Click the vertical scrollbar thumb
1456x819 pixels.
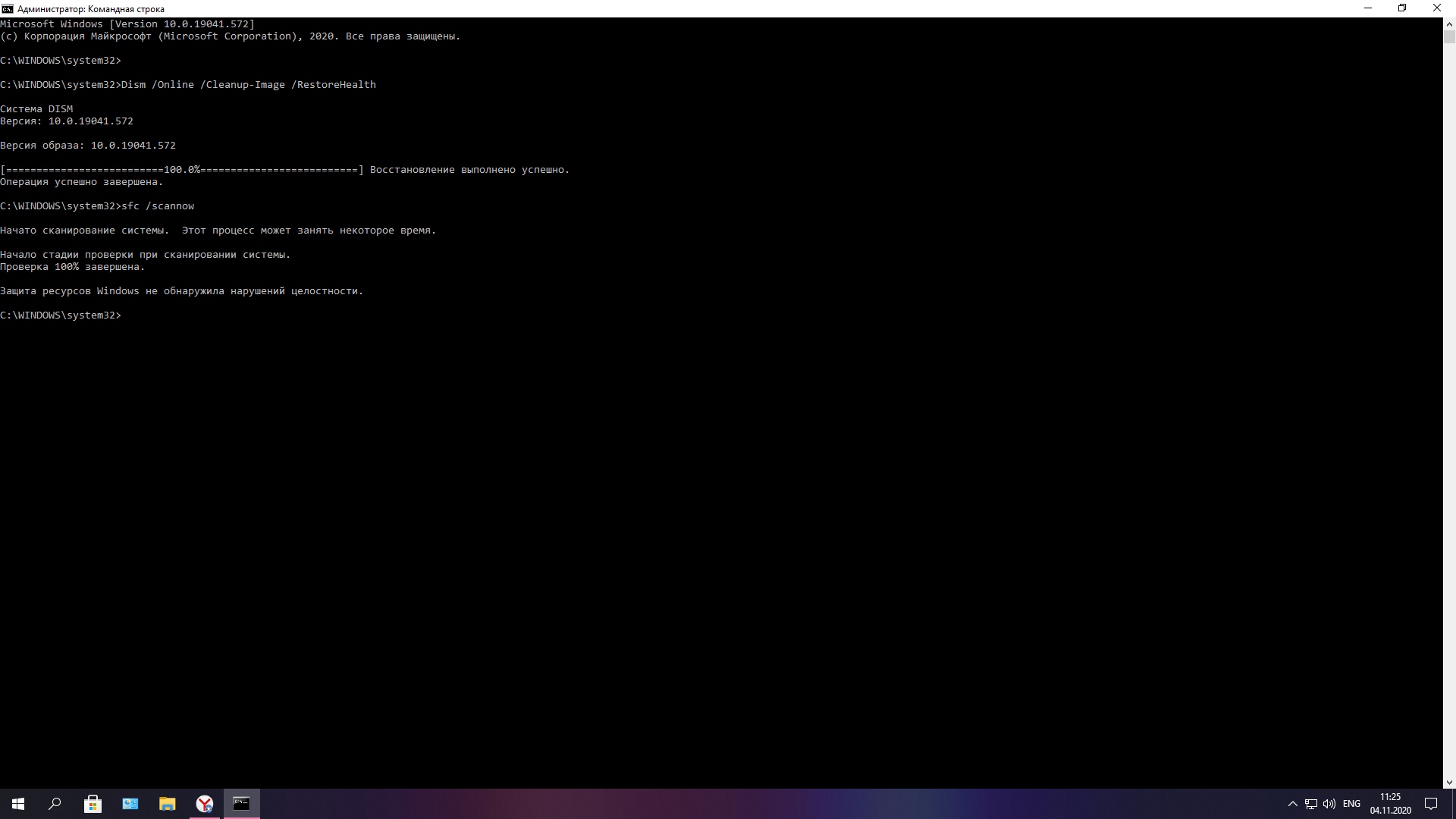click(1449, 36)
